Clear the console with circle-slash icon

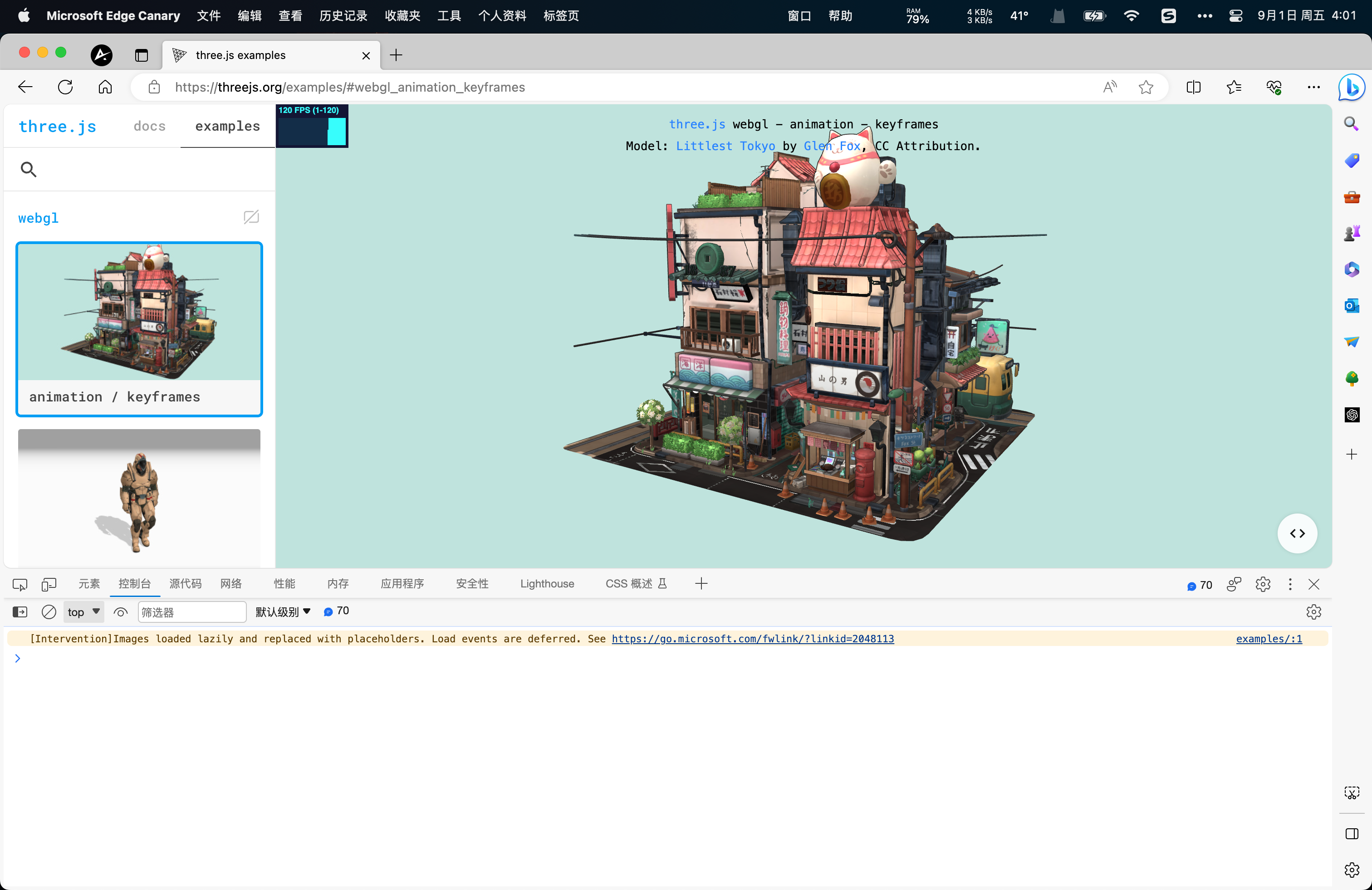tap(49, 611)
